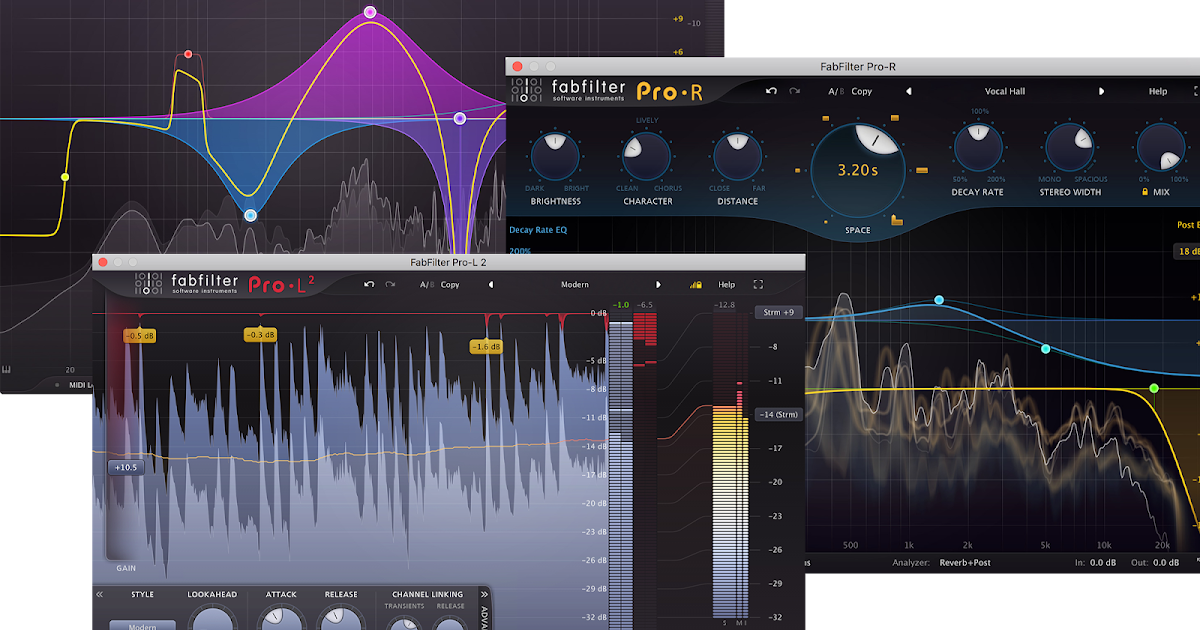
Task: Click the undo arrow in Pro-R toolbar
Action: 771,90
